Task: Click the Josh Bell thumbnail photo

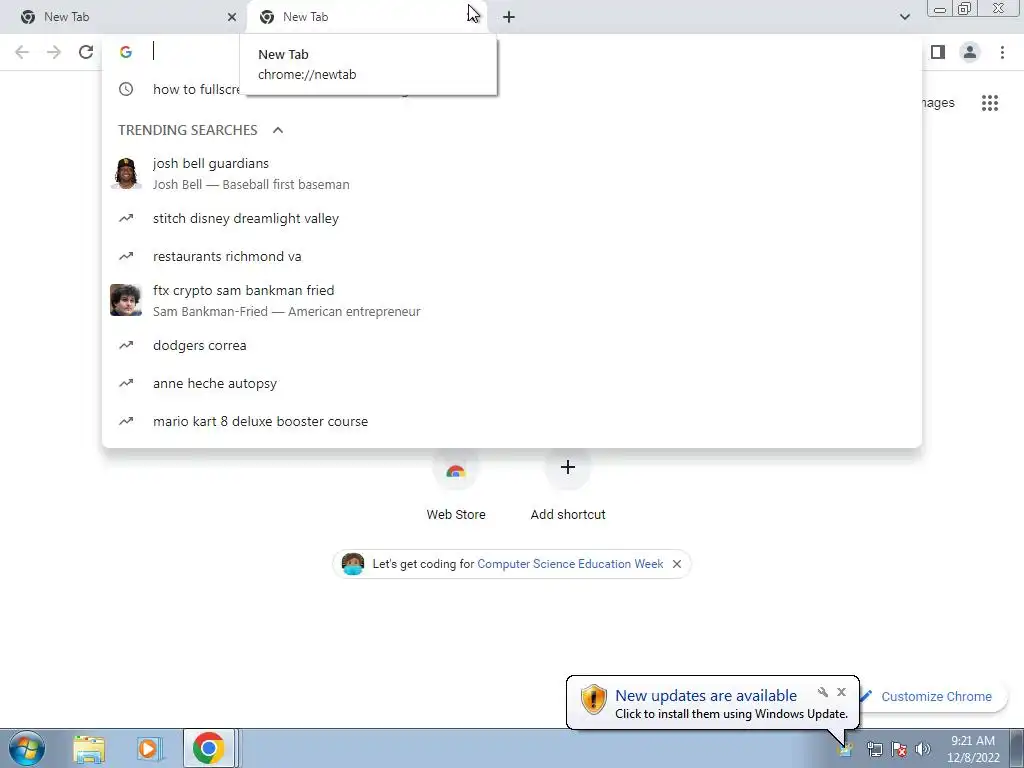Action: (126, 174)
